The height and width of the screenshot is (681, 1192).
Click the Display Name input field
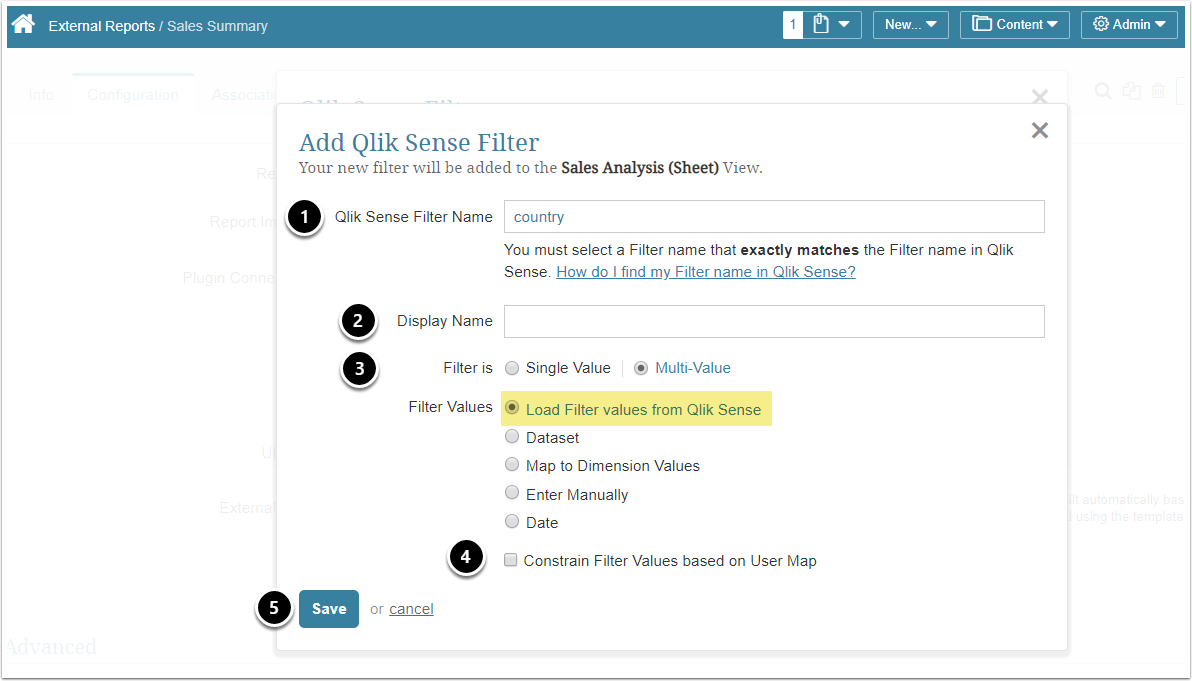[x=774, y=321]
